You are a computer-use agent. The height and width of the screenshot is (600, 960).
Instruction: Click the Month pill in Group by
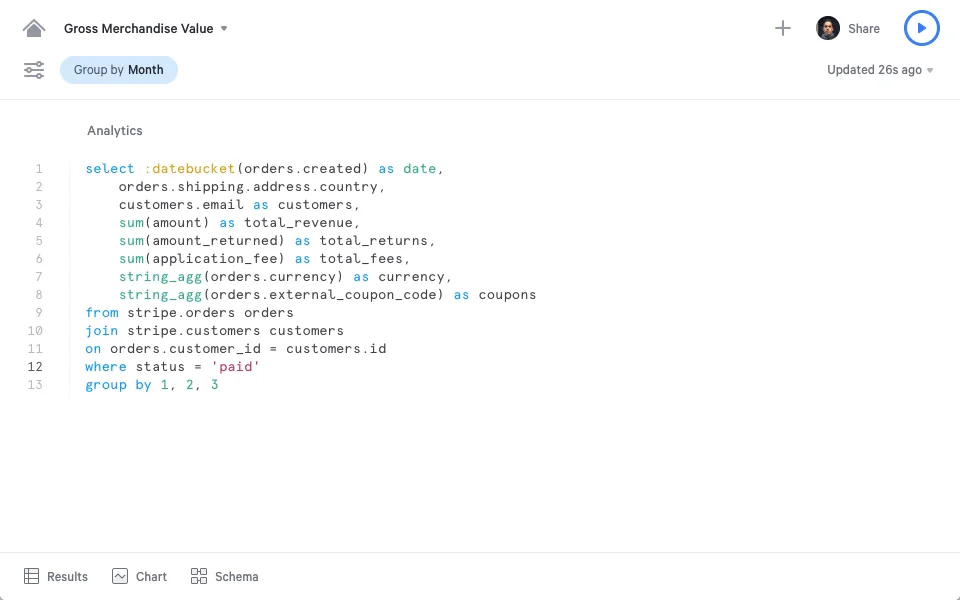coord(146,70)
